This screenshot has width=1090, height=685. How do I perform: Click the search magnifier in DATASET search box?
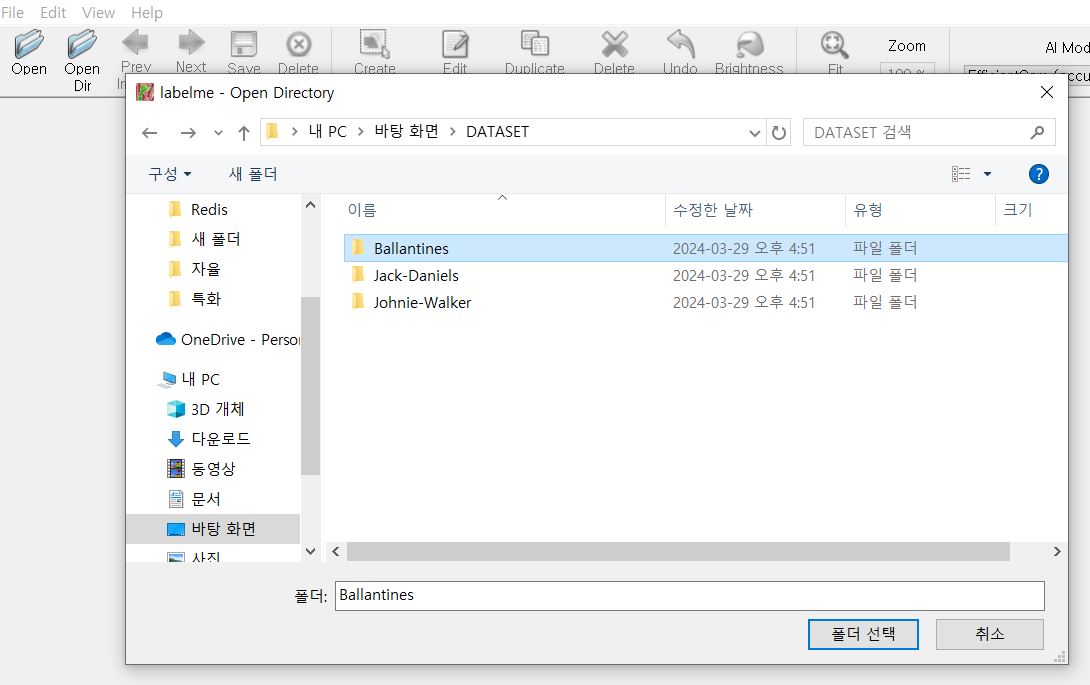(1037, 132)
